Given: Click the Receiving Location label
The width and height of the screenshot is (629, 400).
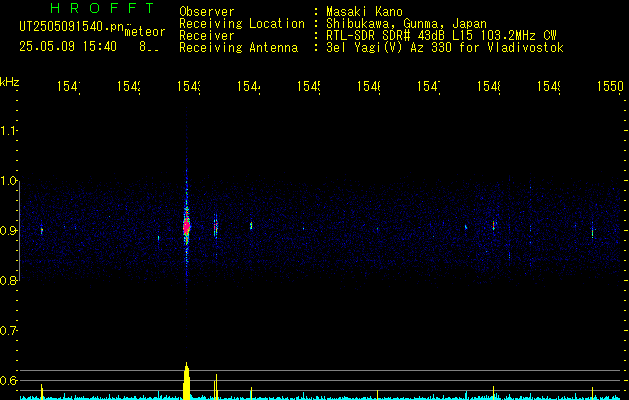Looking at the screenshot, I should click(242, 24).
